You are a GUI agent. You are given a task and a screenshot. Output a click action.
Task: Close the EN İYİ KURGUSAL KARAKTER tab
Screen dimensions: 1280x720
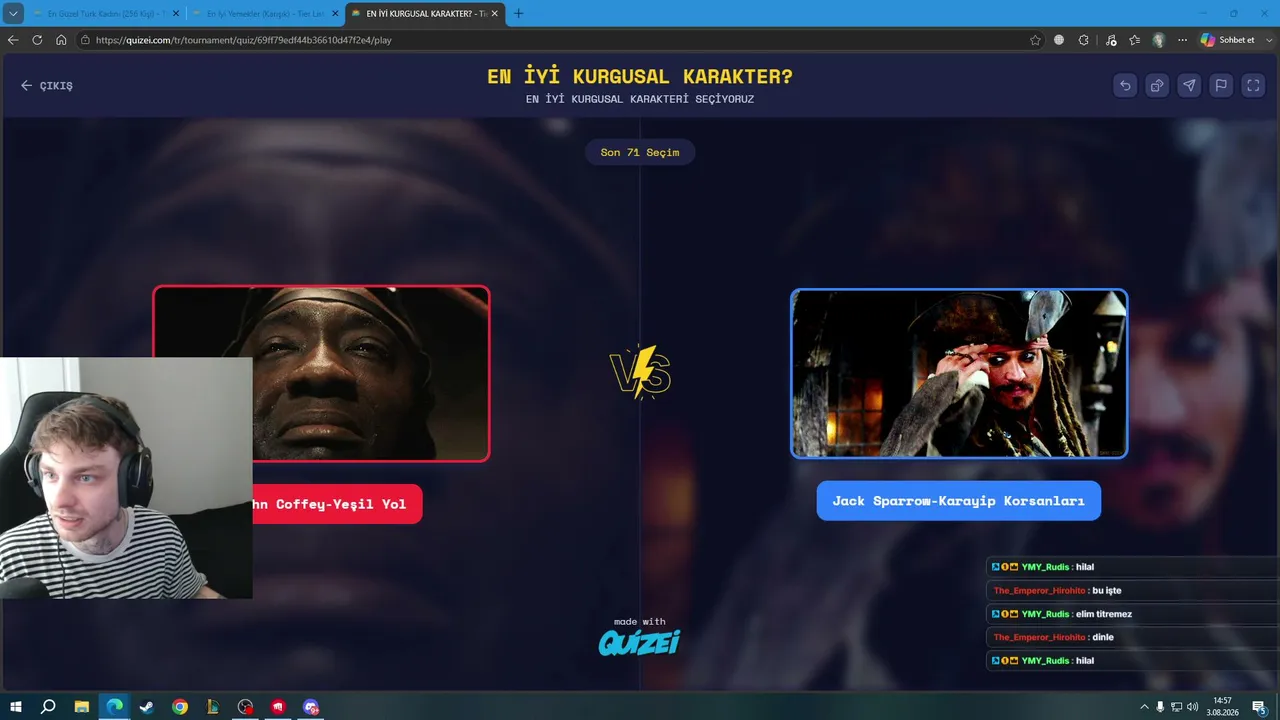point(496,14)
